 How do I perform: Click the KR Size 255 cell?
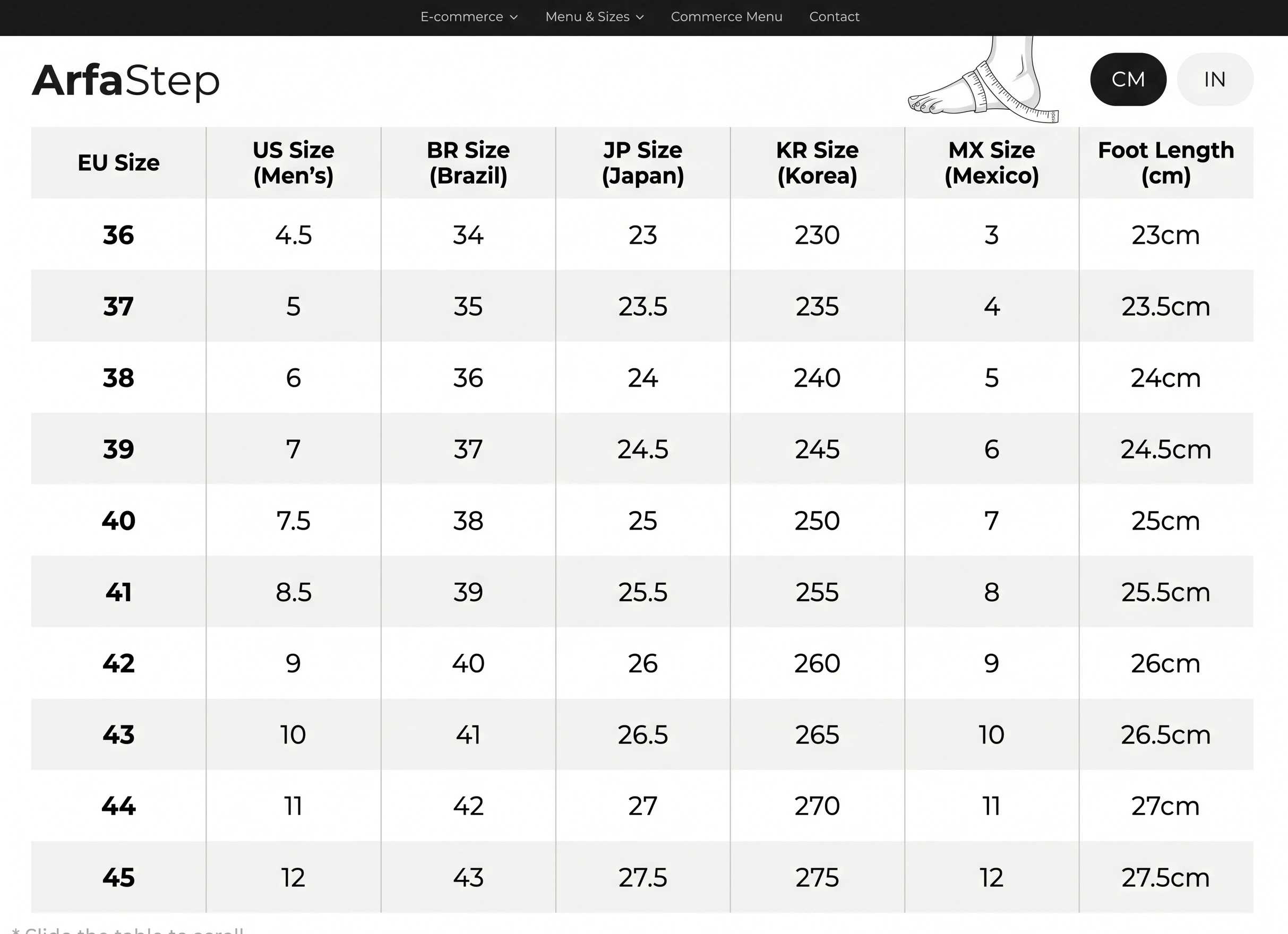[817, 592]
